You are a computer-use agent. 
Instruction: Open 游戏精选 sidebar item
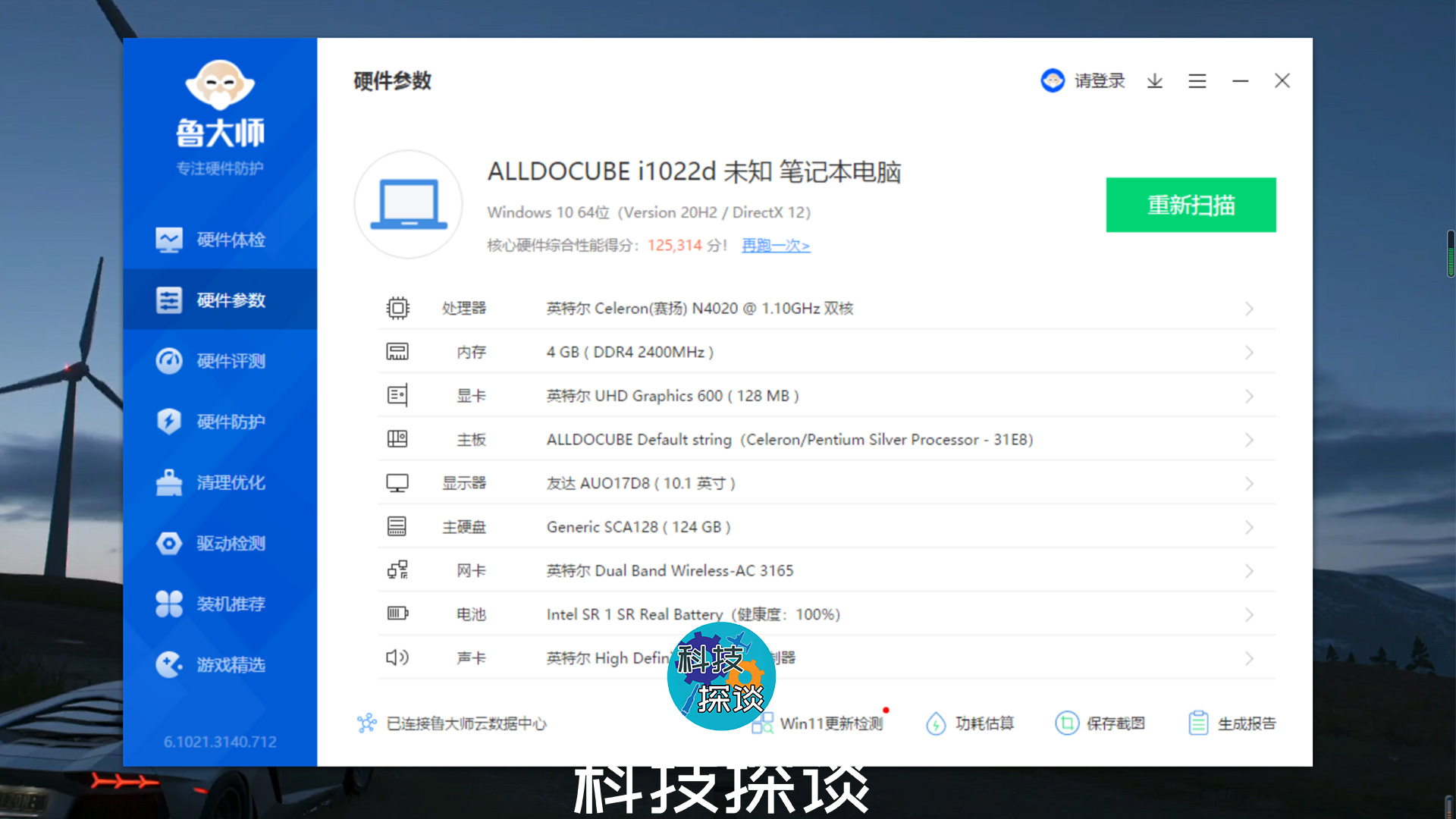tap(220, 664)
